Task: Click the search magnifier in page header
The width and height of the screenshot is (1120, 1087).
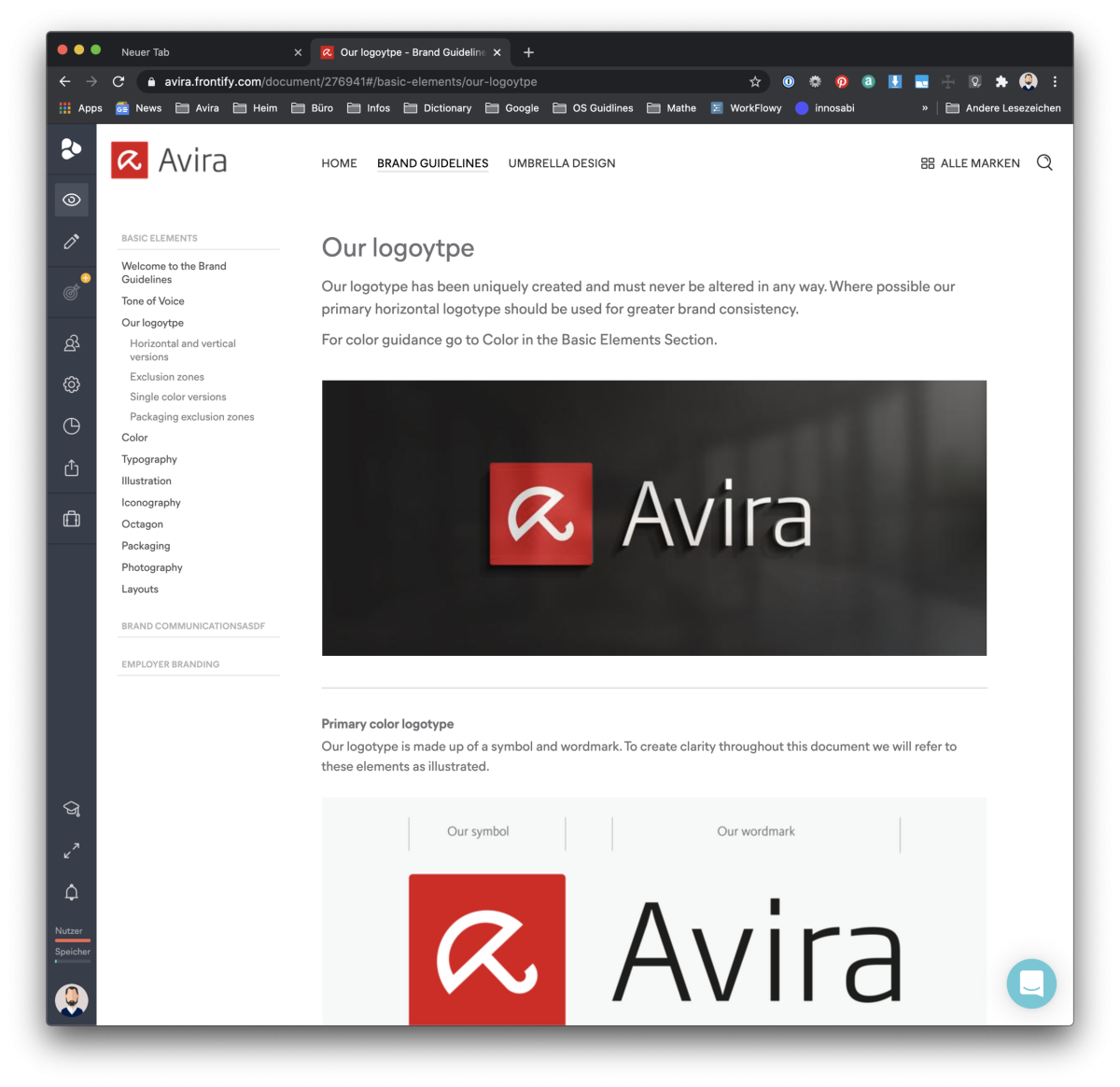Action: (x=1044, y=162)
